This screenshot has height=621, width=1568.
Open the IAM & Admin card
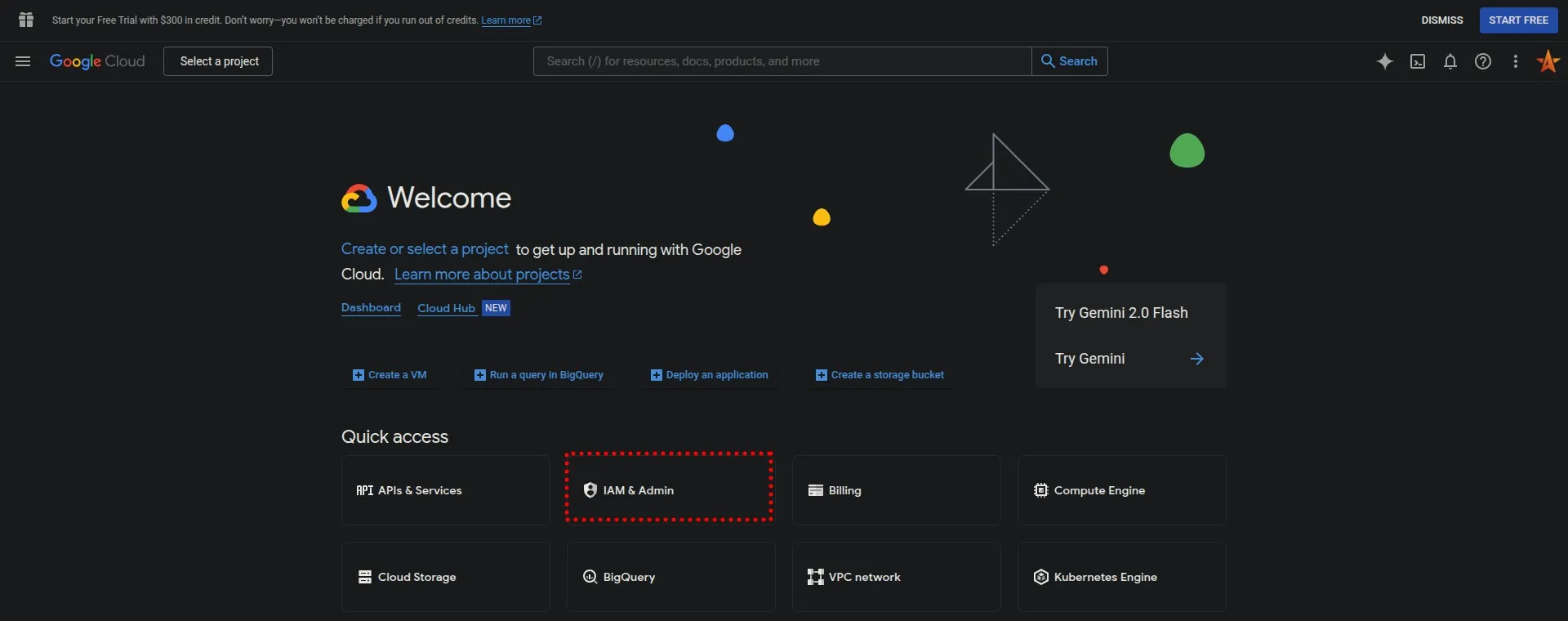(670, 490)
